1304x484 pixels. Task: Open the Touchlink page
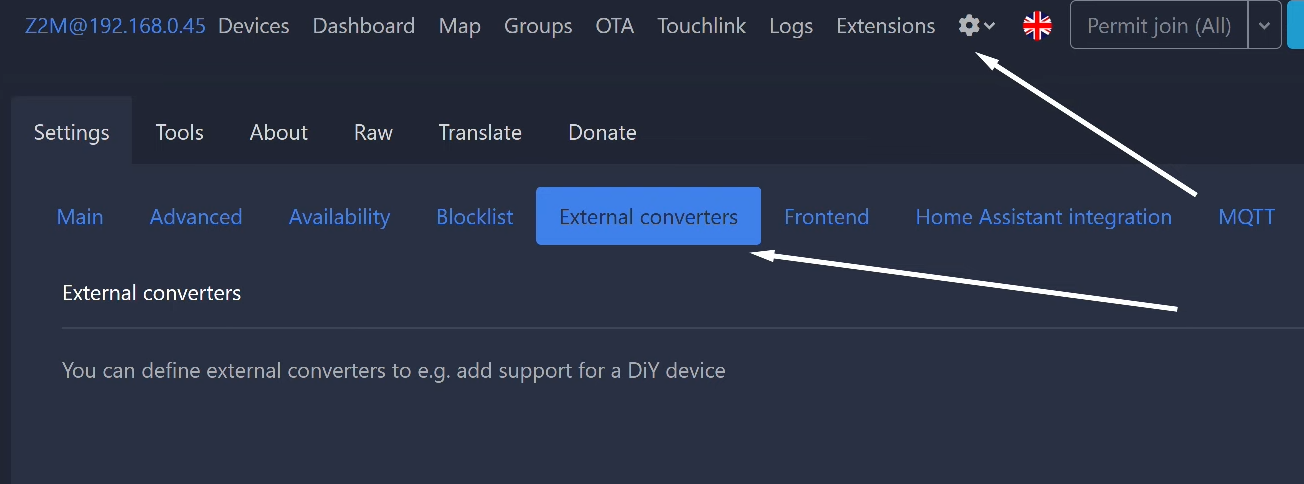(x=702, y=26)
